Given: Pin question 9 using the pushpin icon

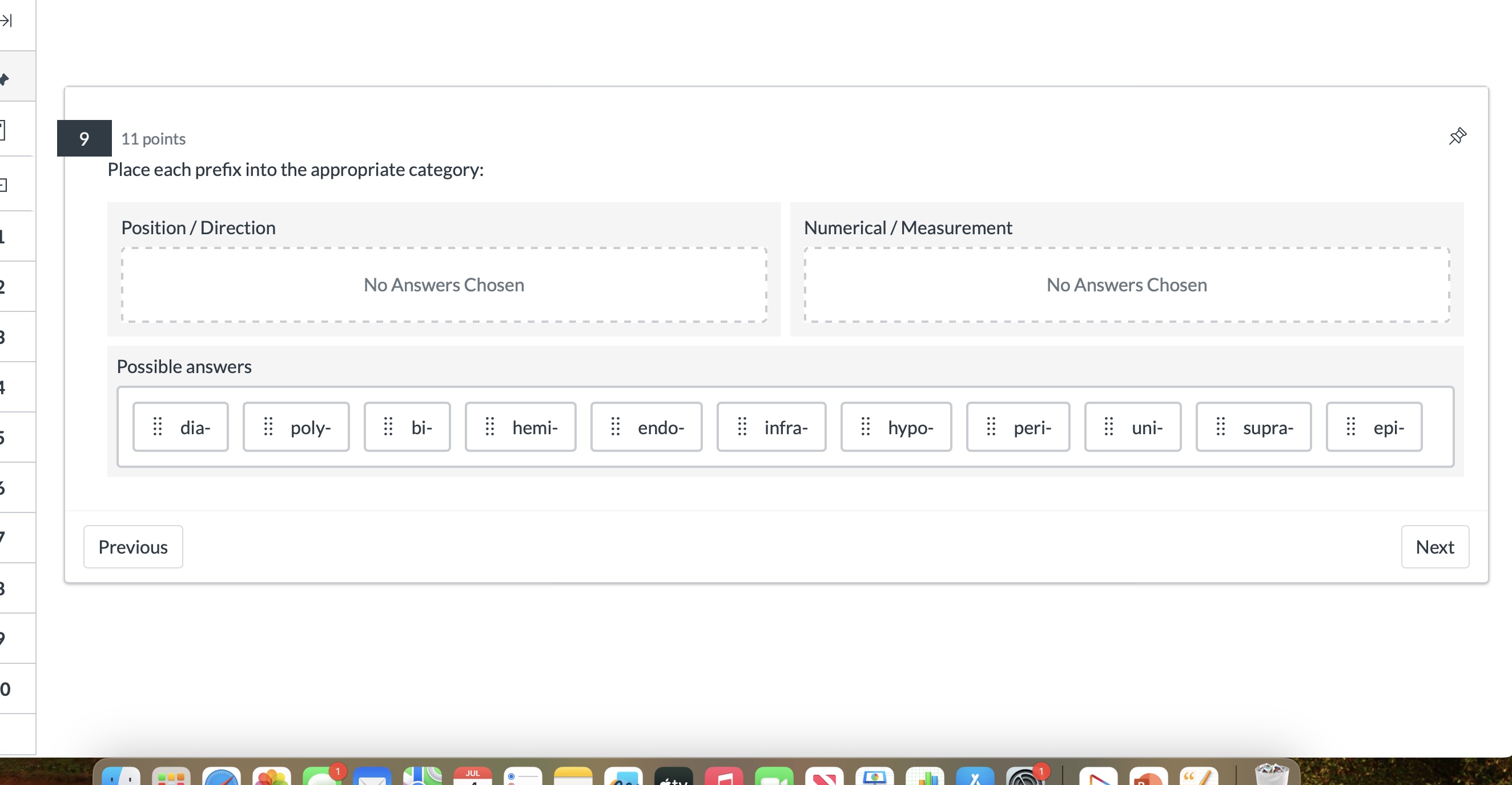Looking at the screenshot, I should (x=1457, y=136).
